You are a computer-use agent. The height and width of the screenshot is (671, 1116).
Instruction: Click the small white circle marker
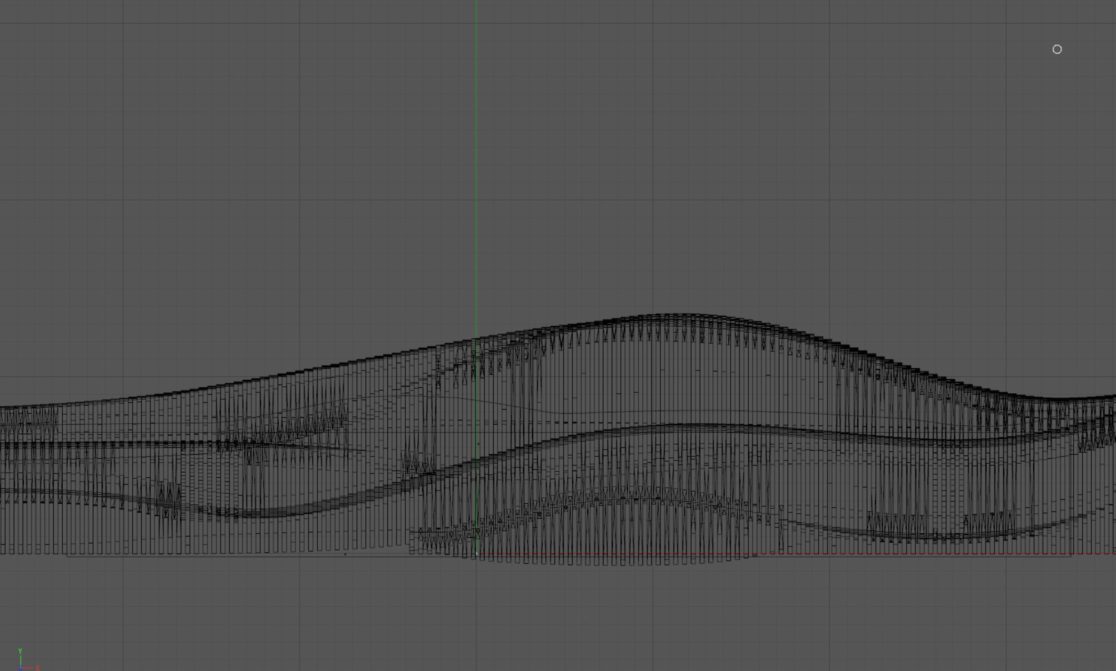(x=1057, y=49)
